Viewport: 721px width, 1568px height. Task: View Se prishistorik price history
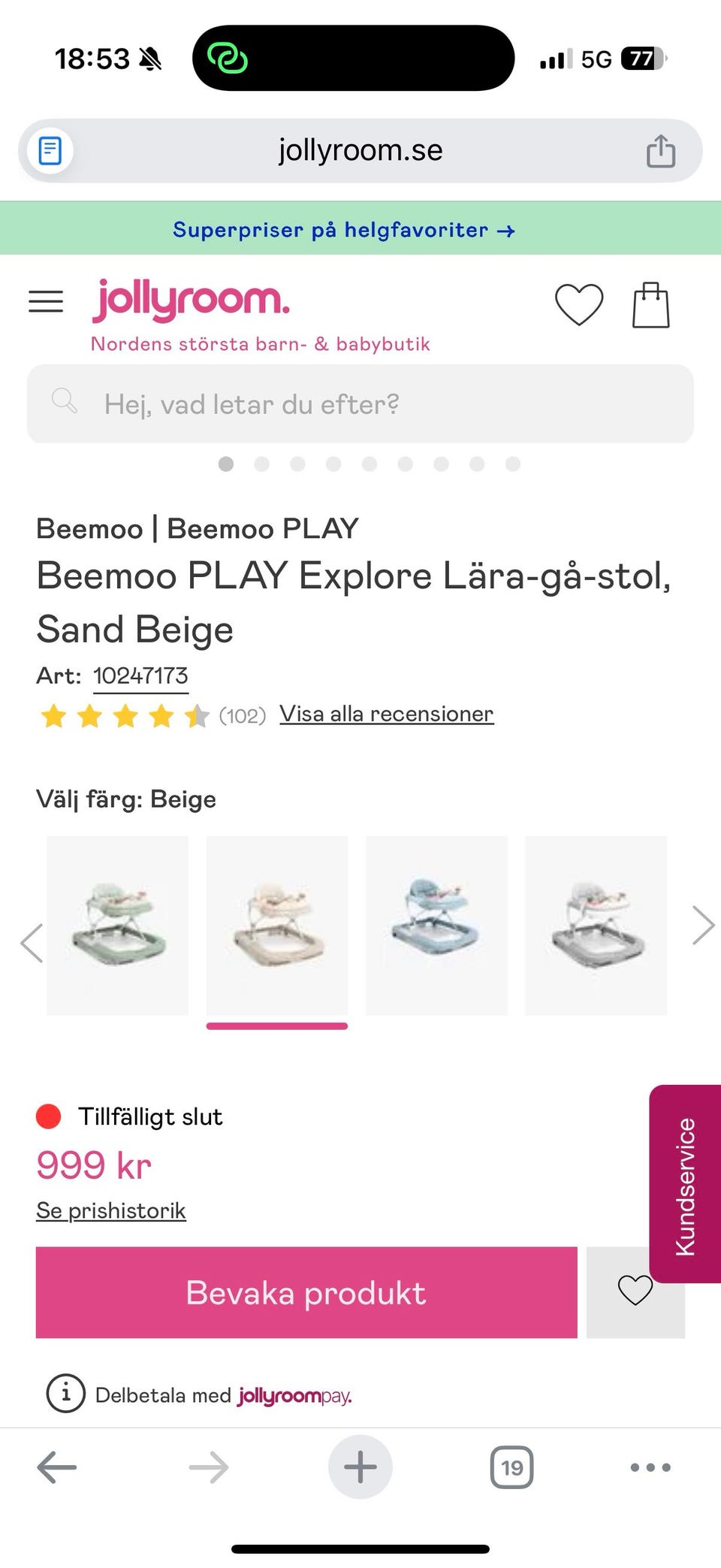tap(111, 1210)
